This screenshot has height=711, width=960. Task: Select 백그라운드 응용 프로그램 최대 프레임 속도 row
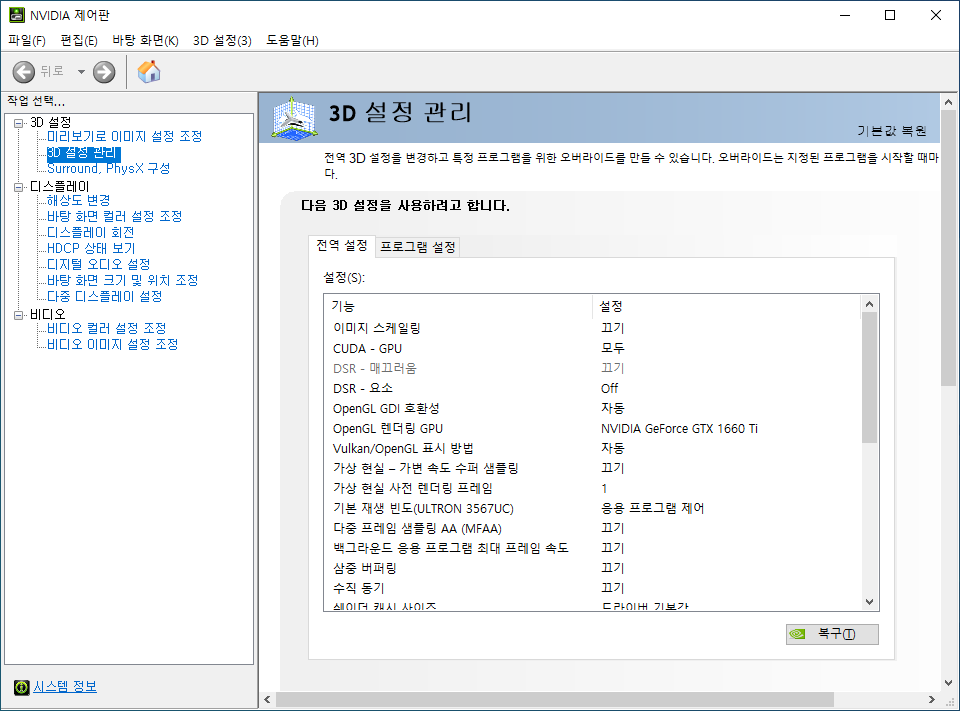[x=592, y=548]
